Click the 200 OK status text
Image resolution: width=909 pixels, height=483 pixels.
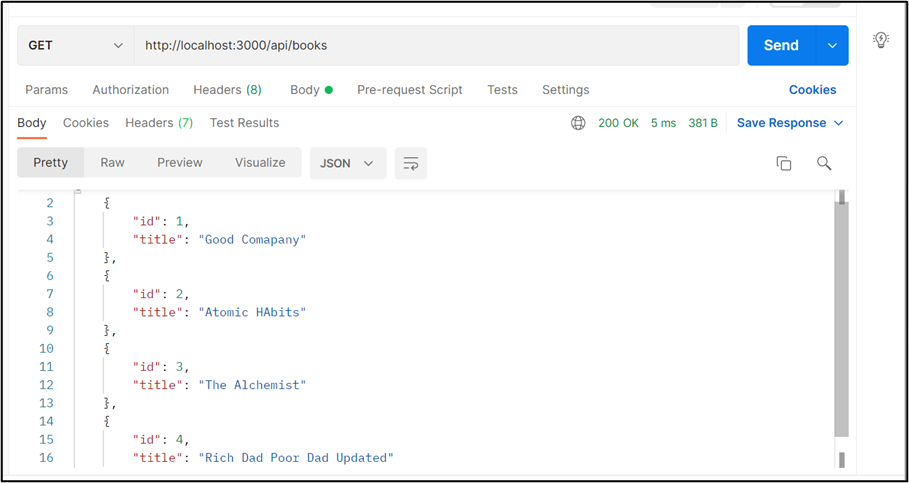click(x=618, y=123)
